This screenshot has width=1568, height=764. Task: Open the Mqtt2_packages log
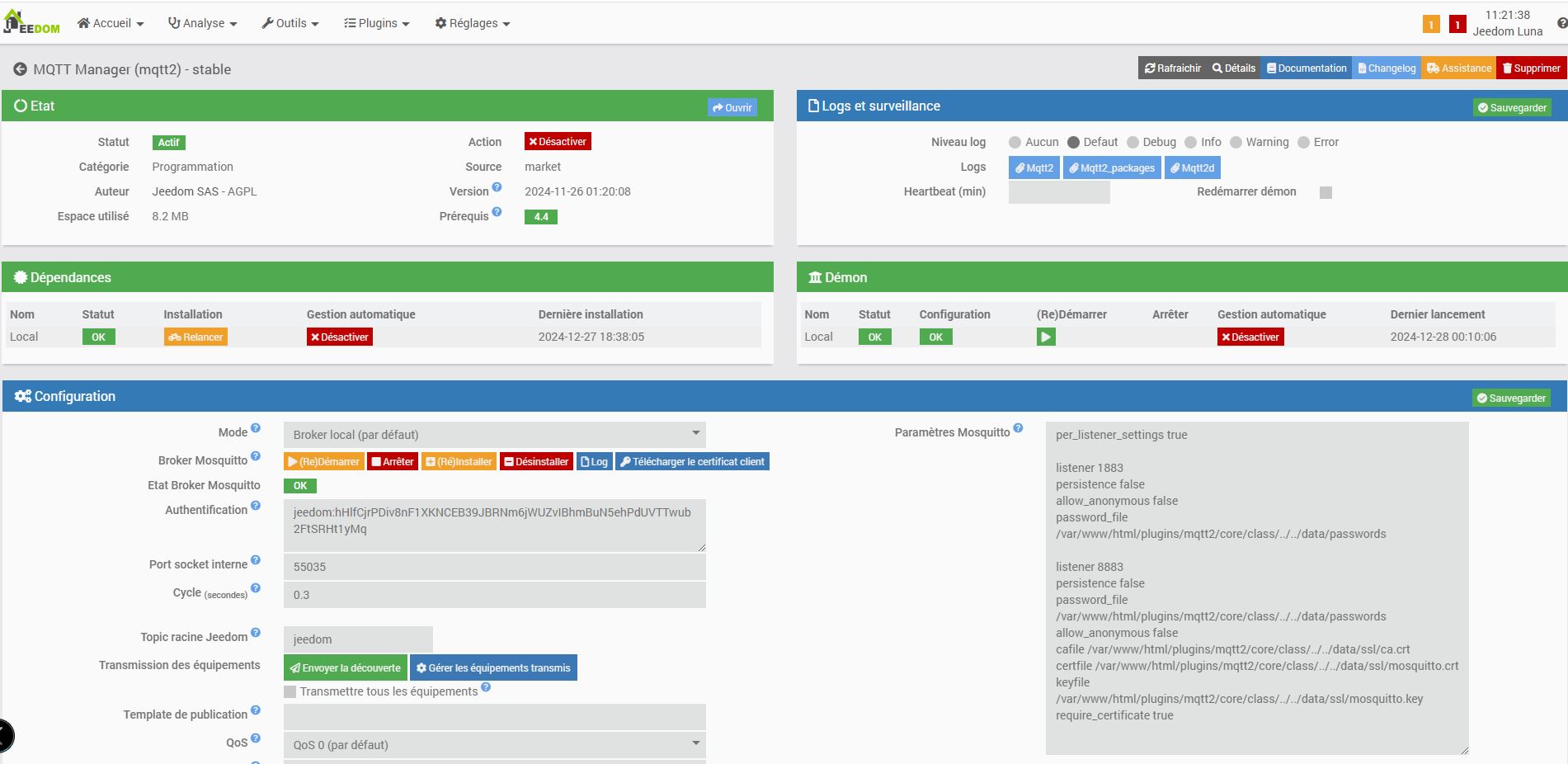[1111, 167]
